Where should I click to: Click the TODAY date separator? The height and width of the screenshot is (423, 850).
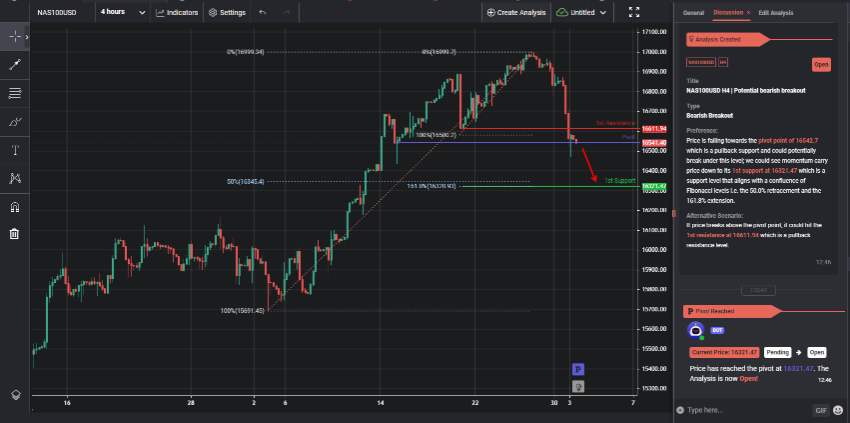[758, 290]
